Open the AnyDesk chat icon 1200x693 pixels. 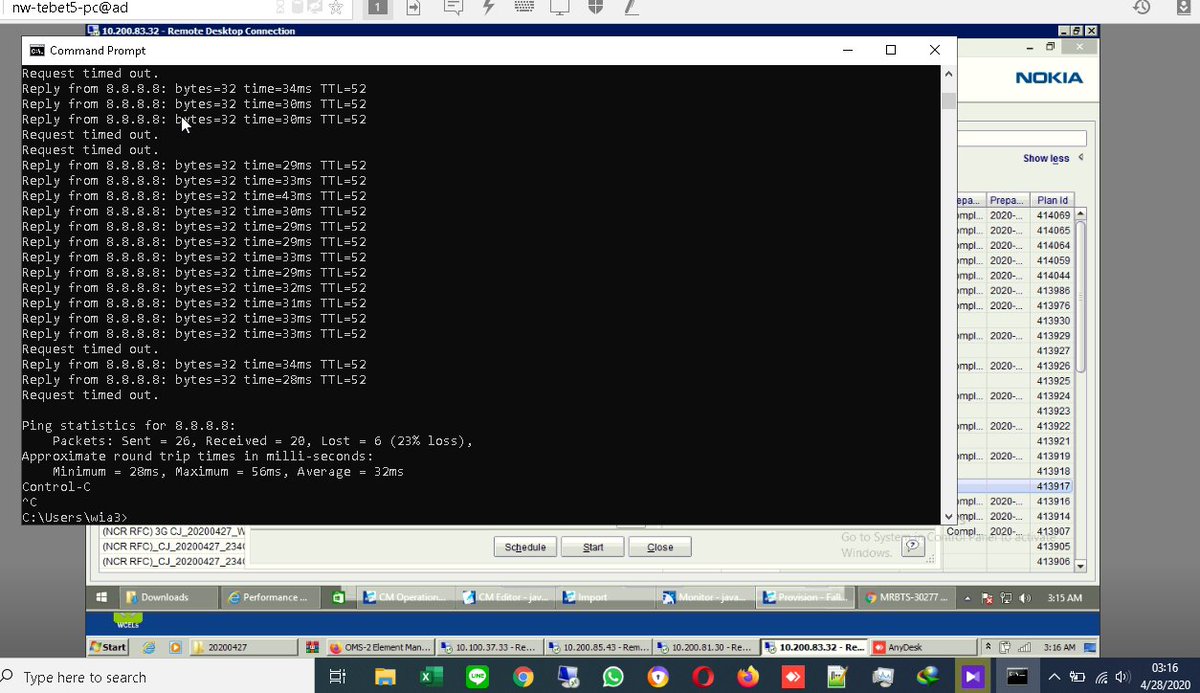tap(453, 8)
